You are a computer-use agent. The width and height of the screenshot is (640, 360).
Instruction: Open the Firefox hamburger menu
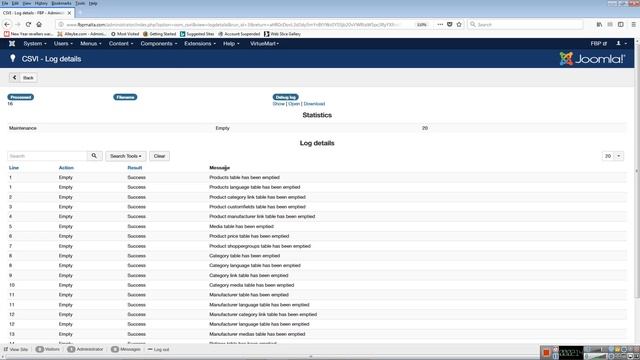point(633,24)
